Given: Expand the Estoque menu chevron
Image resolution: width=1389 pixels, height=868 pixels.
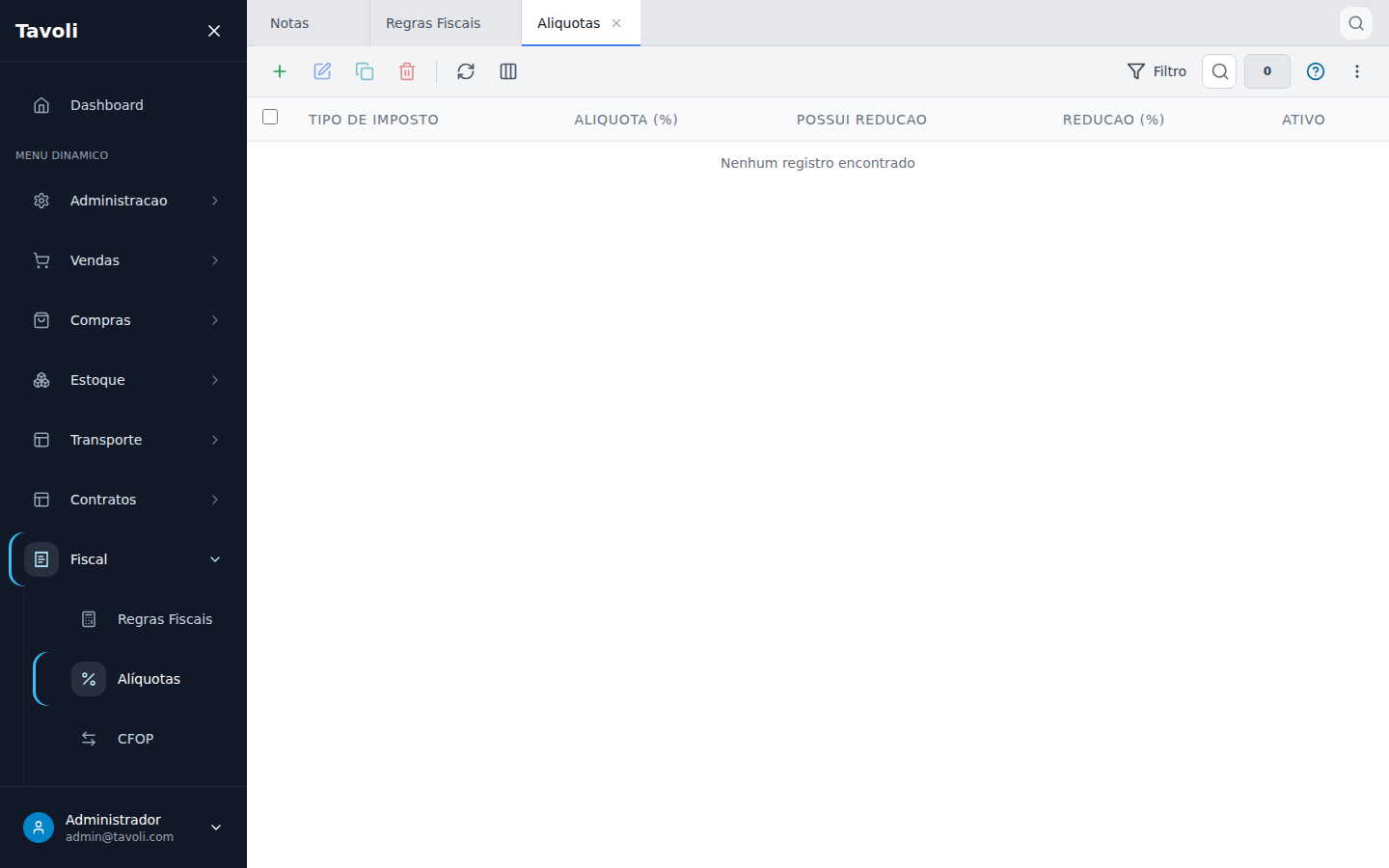Looking at the screenshot, I should pos(215,380).
